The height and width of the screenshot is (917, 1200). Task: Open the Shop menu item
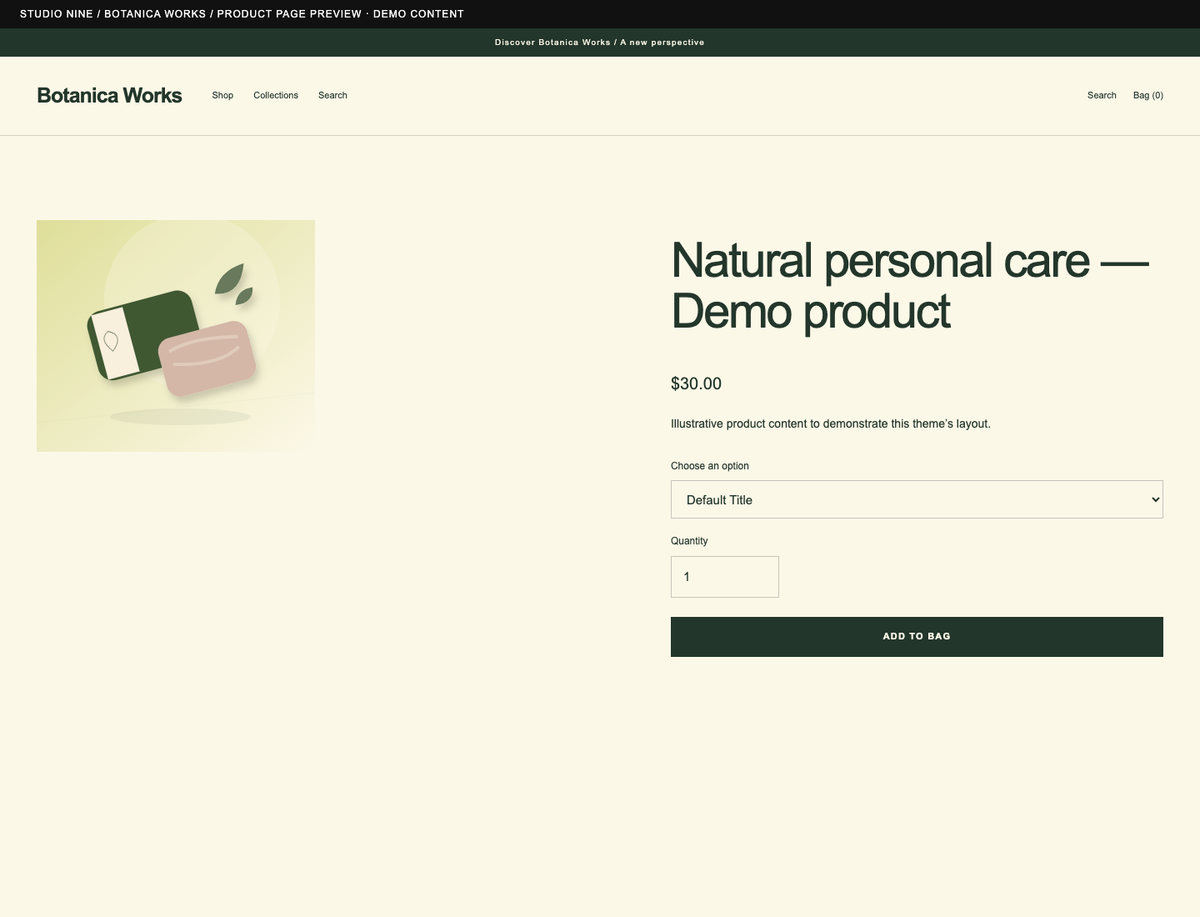[223, 95]
